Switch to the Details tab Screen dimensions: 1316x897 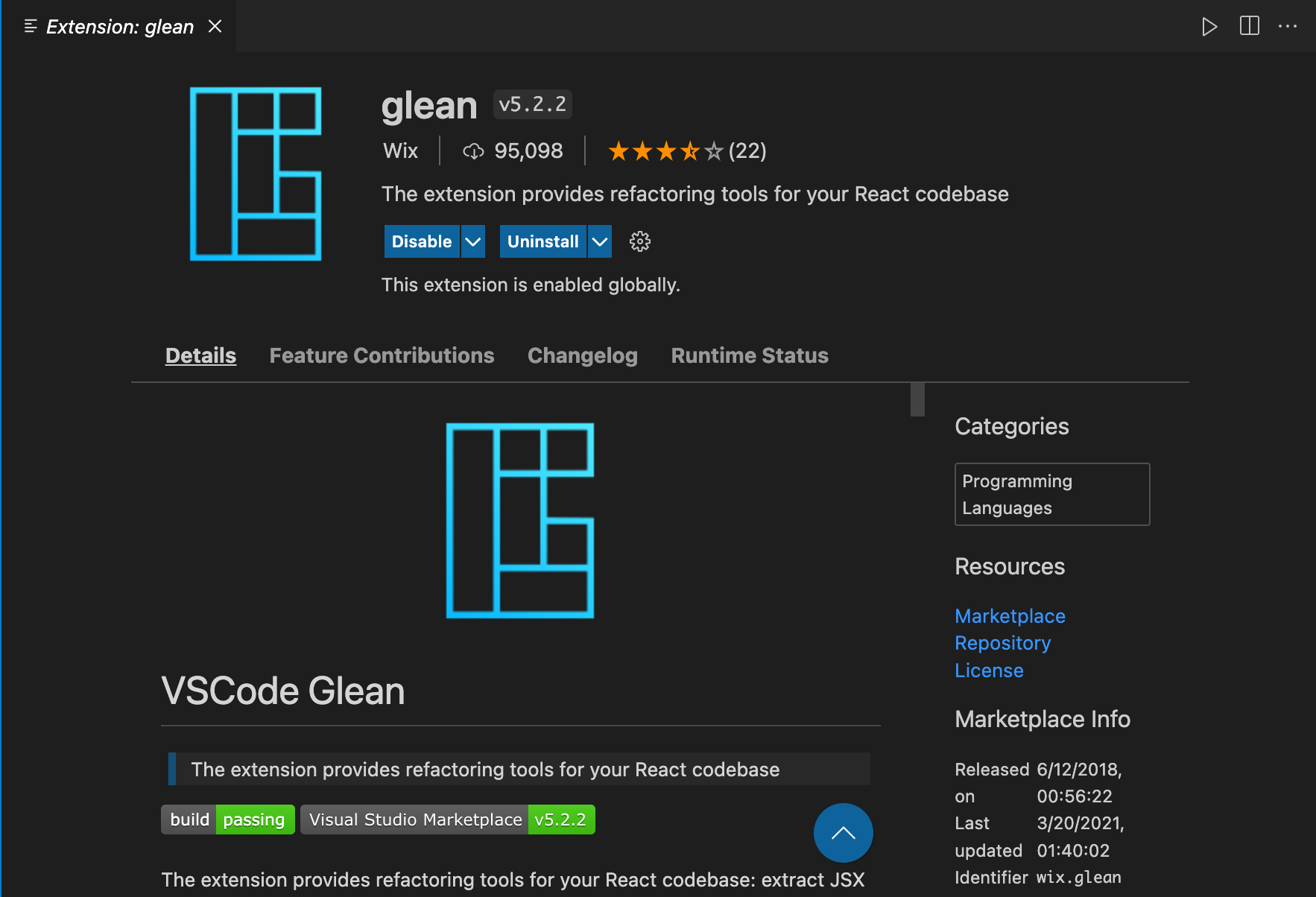click(x=200, y=355)
